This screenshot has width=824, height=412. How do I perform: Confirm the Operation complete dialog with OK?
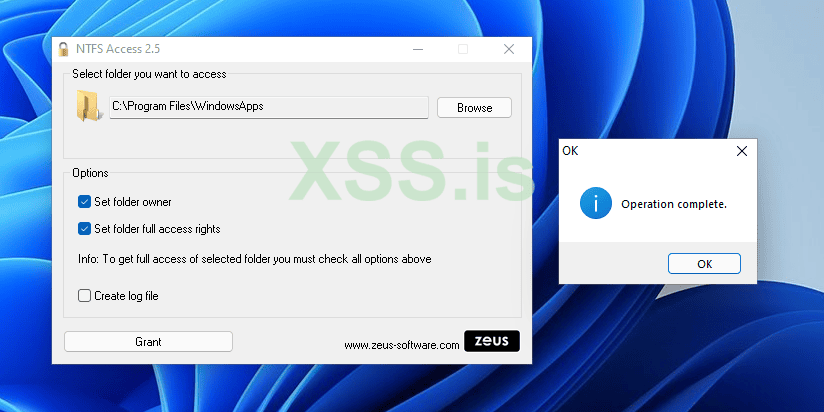click(x=704, y=264)
